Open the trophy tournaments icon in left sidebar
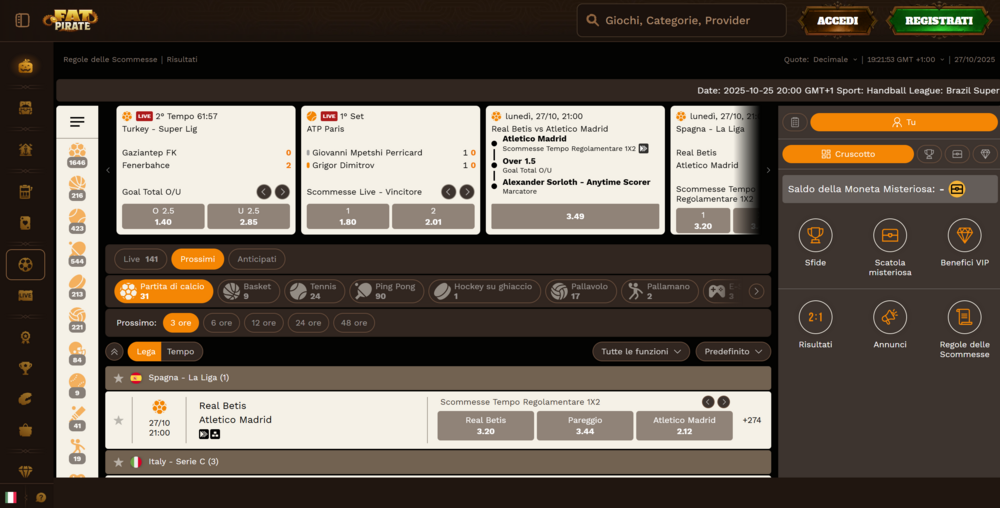 tap(26, 368)
